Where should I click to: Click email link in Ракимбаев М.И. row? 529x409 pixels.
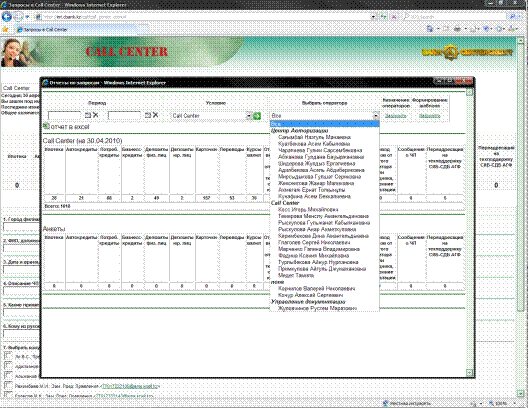[130, 386]
